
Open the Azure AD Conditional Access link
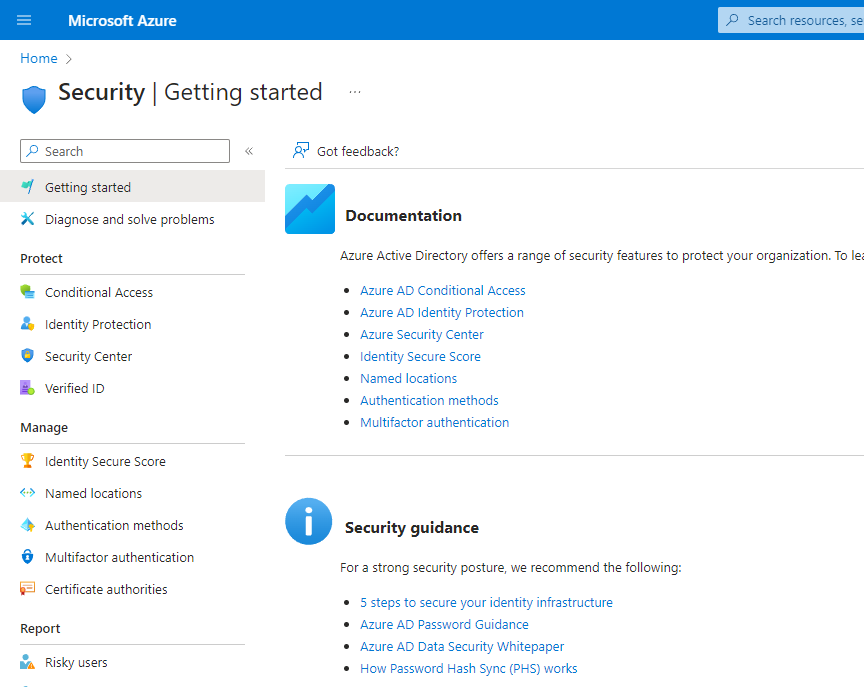pyautogui.click(x=442, y=290)
